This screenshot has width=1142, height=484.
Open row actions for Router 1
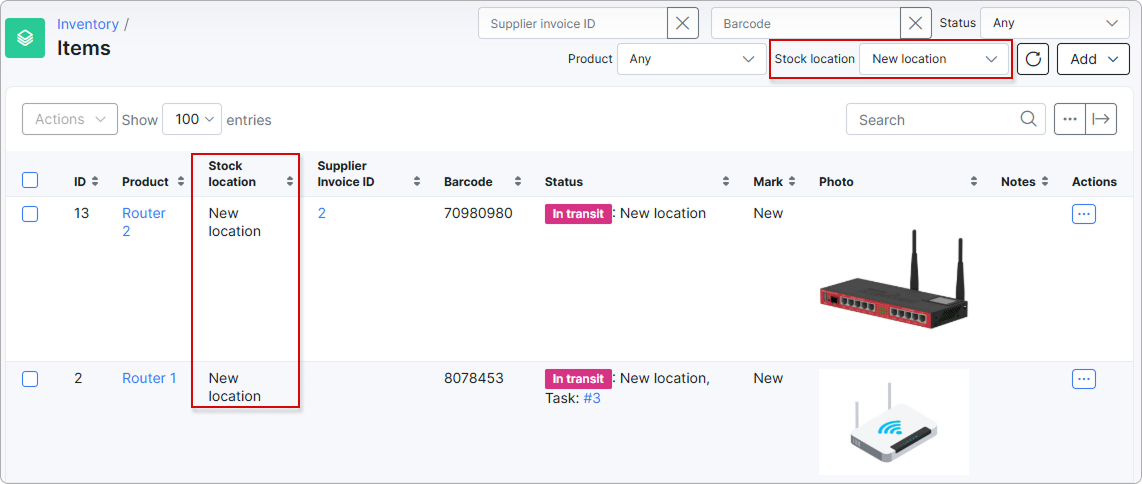point(1084,379)
